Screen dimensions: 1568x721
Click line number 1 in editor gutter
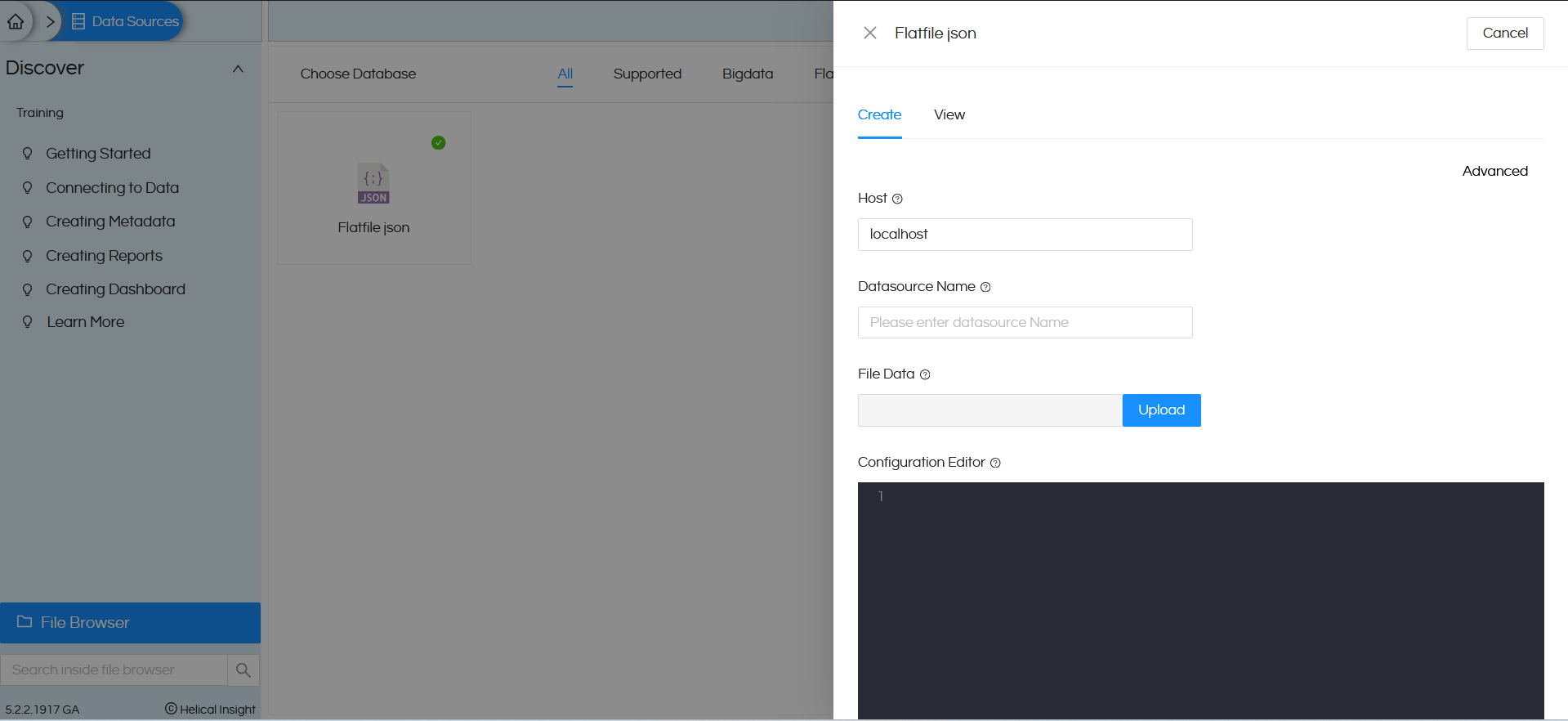click(881, 496)
